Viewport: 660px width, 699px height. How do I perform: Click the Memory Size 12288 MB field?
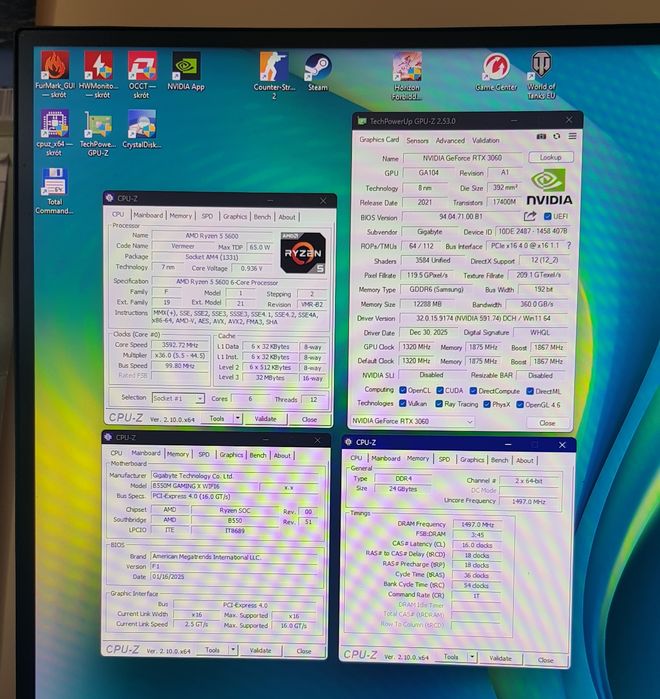click(x=427, y=304)
